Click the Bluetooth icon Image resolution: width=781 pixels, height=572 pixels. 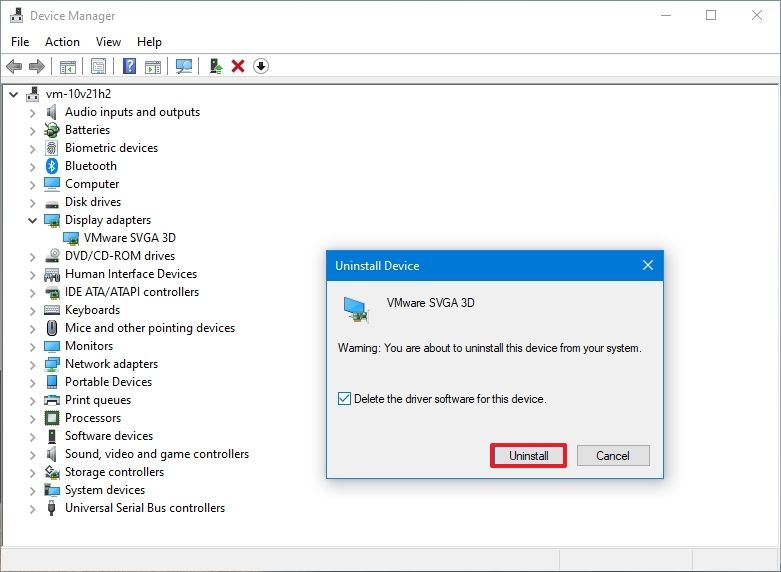pyautogui.click(x=52, y=166)
